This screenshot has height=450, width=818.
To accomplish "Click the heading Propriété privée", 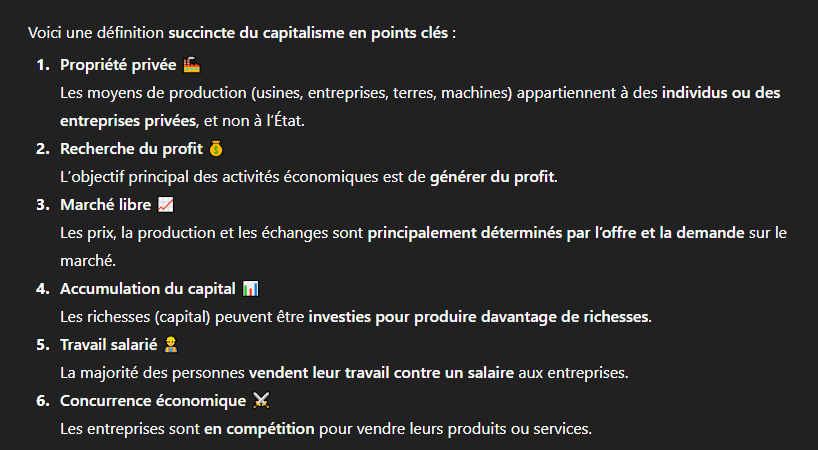I will click(118, 65).
